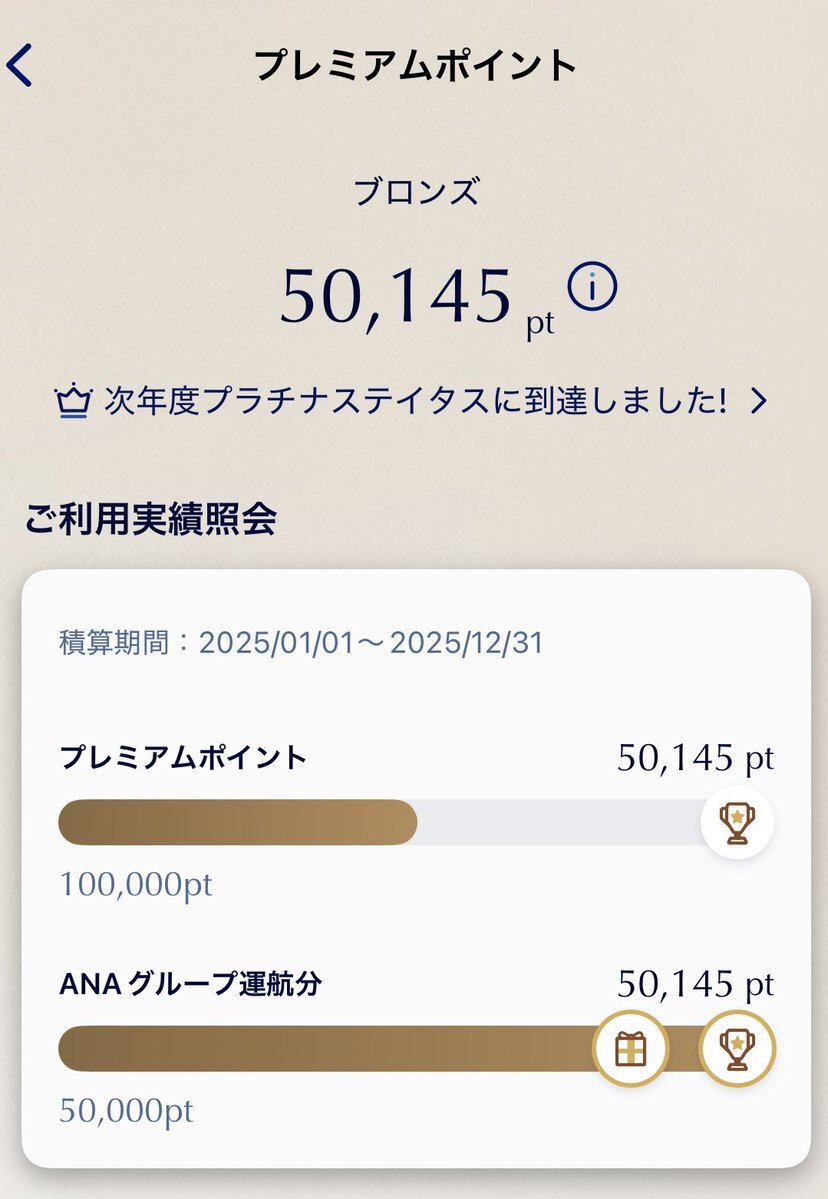Click the ANAグループ運航分 progress bar fill

(320, 1049)
